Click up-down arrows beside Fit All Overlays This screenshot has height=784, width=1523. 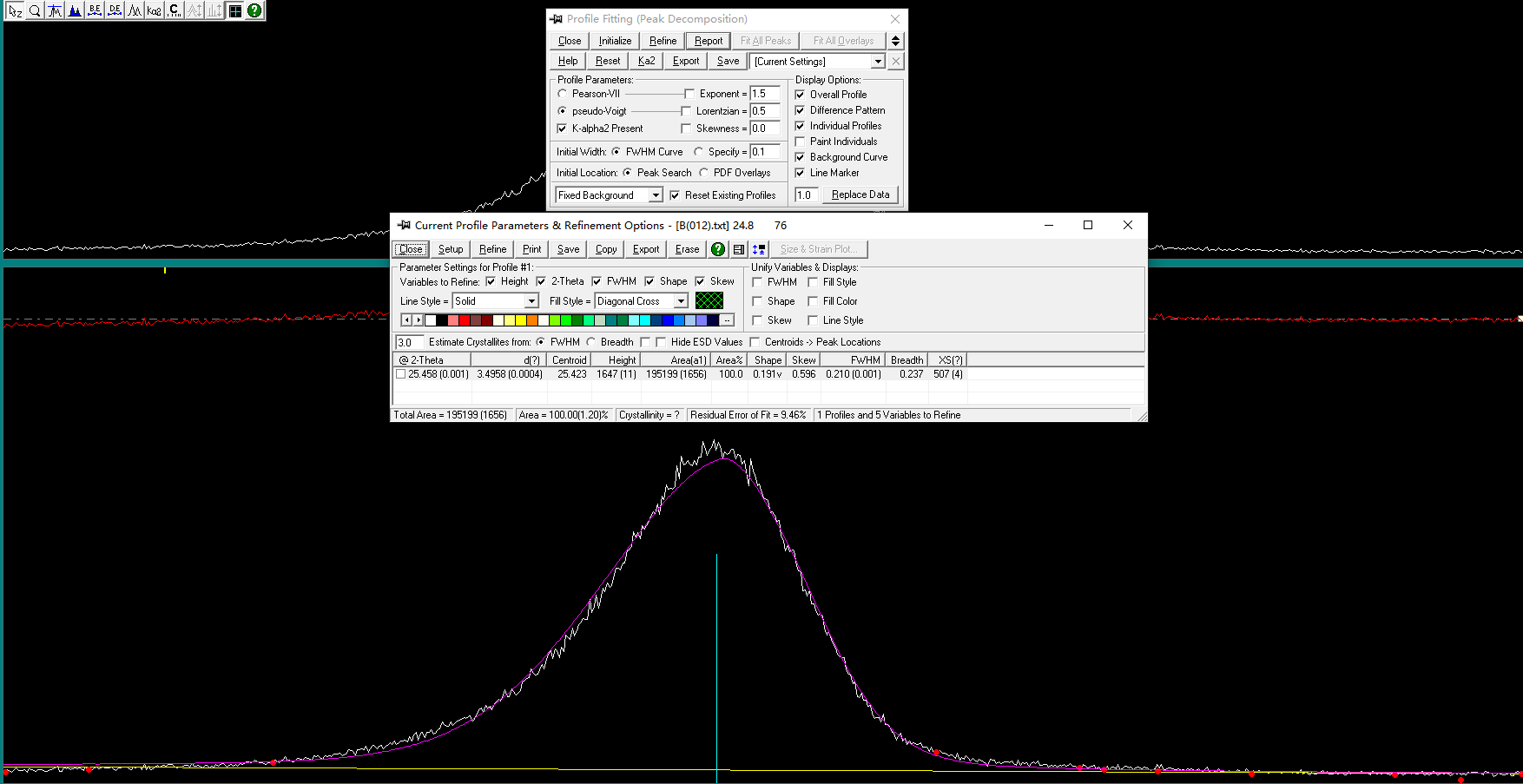(x=896, y=41)
